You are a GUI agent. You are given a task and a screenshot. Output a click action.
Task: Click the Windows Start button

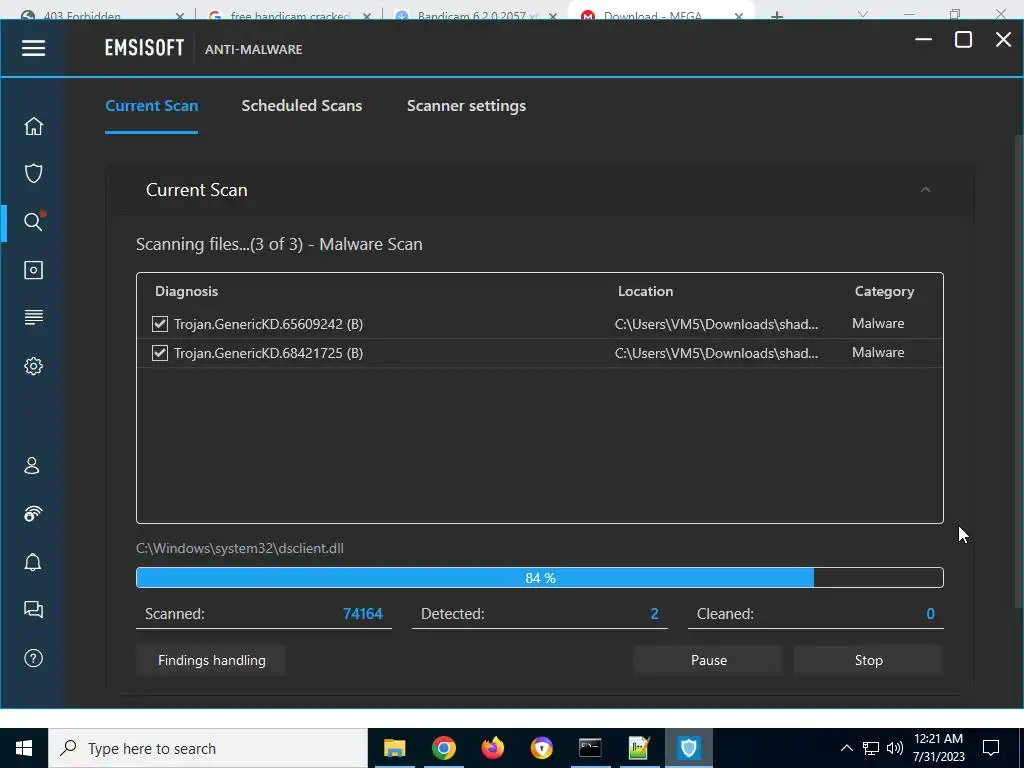tap(24, 748)
